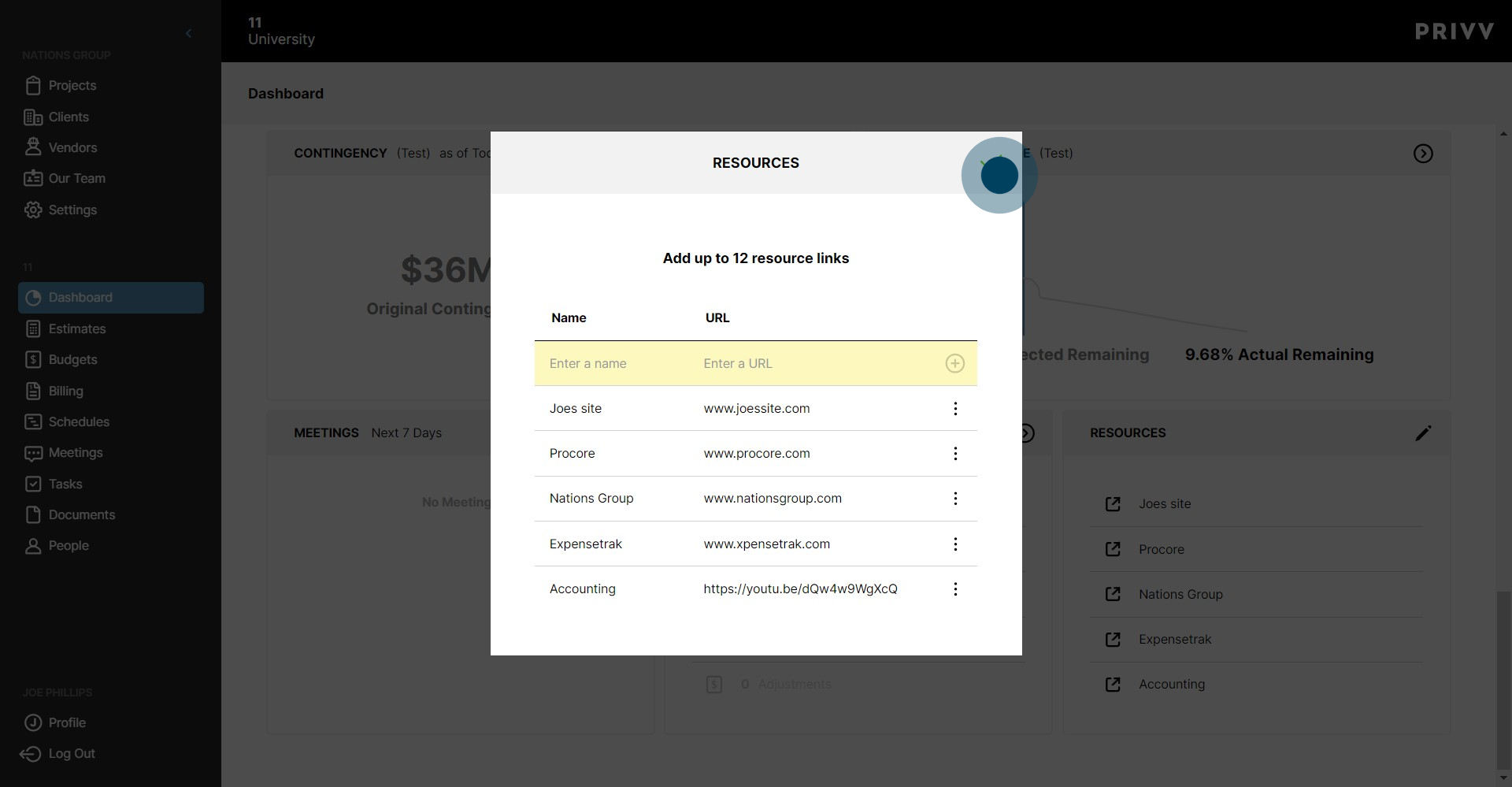Click the Our Team ID card icon
1512x787 pixels.
pos(33,178)
